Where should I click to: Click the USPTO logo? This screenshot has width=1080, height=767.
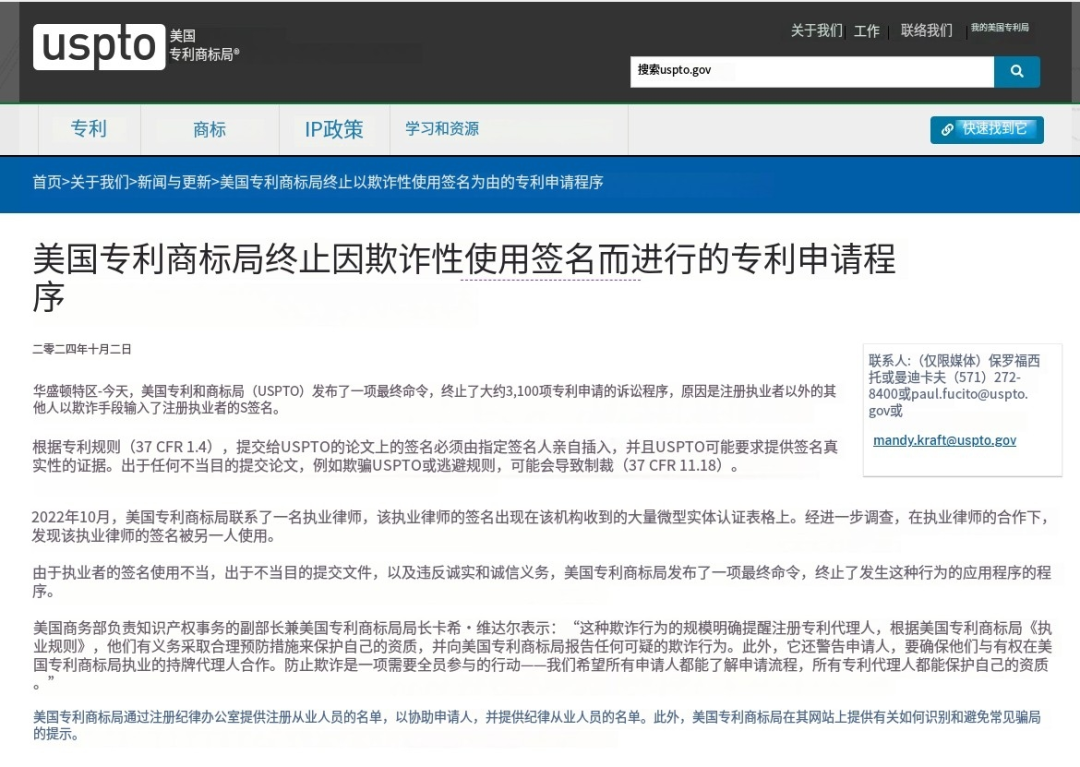[99, 46]
